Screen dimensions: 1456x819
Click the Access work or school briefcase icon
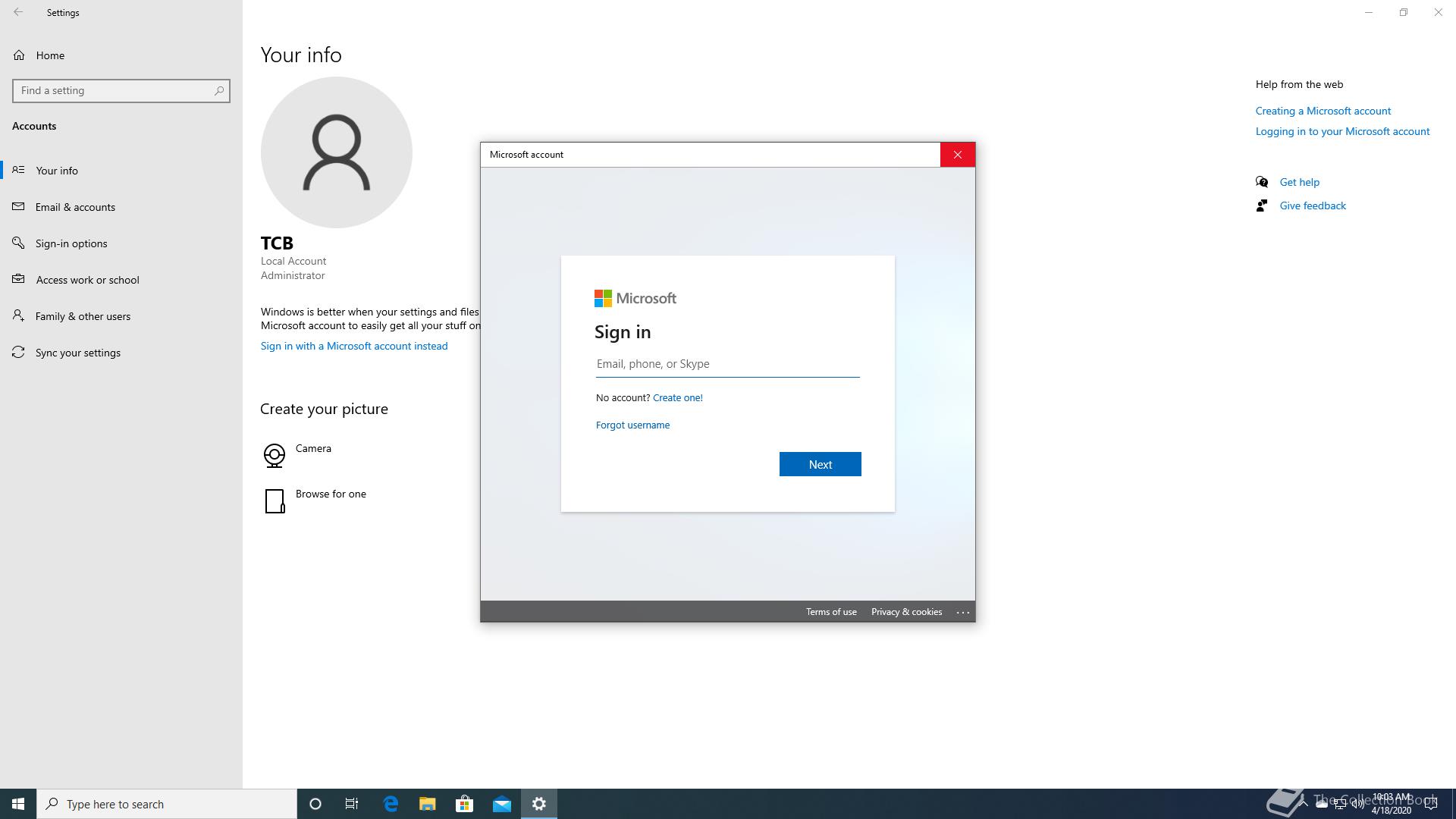coord(19,279)
